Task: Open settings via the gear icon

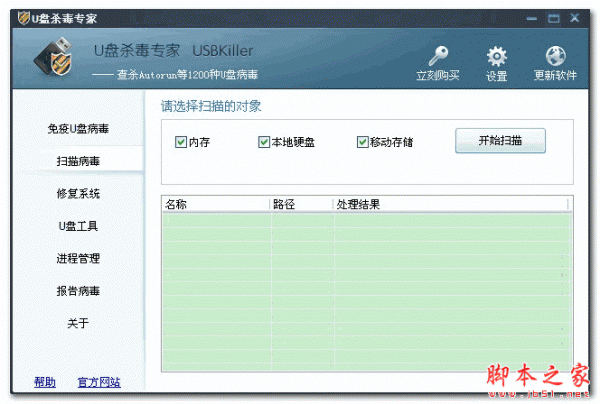Action: (x=496, y=56)
